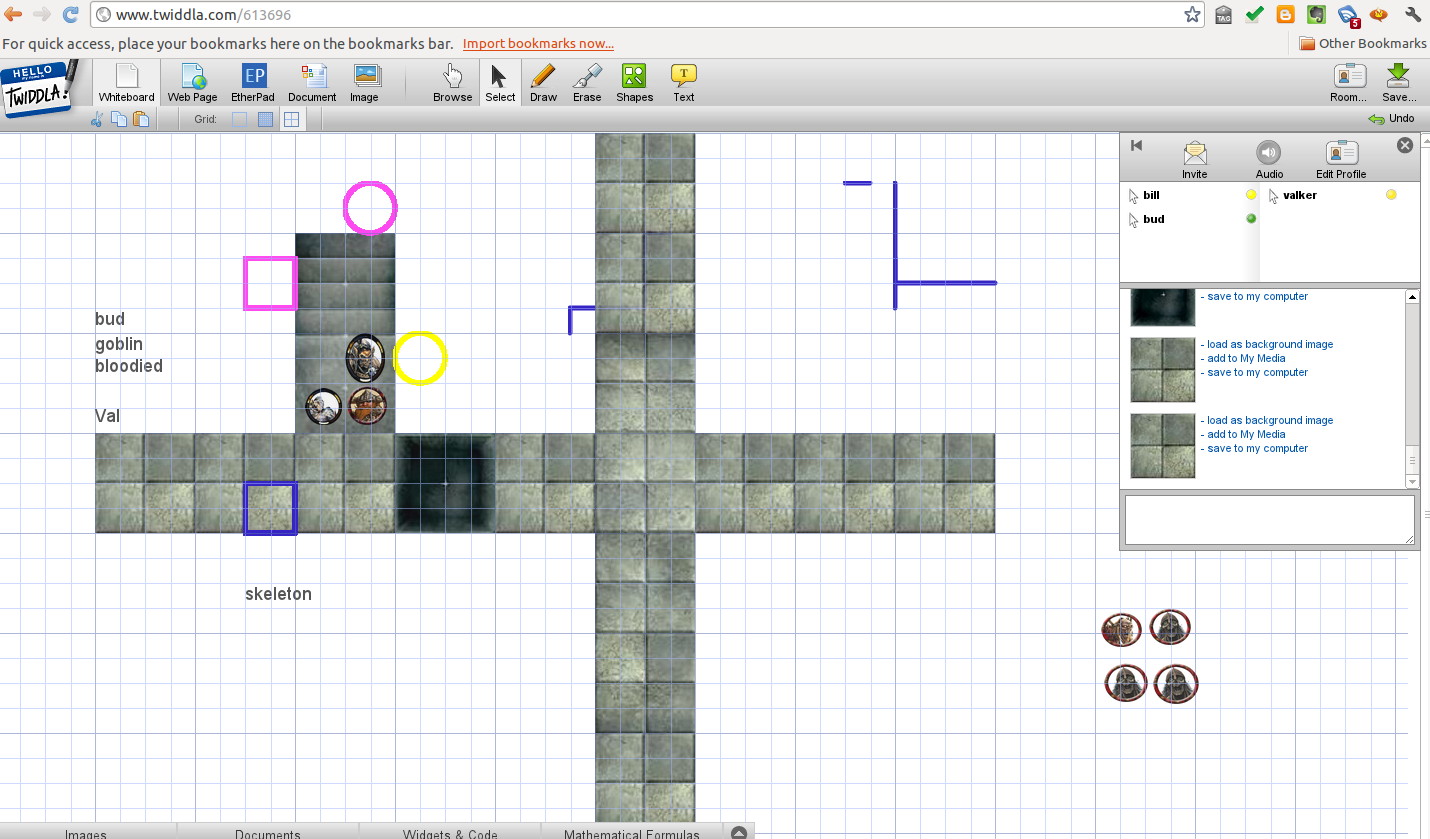Enable the fine dense grid option

pos(265,120)
